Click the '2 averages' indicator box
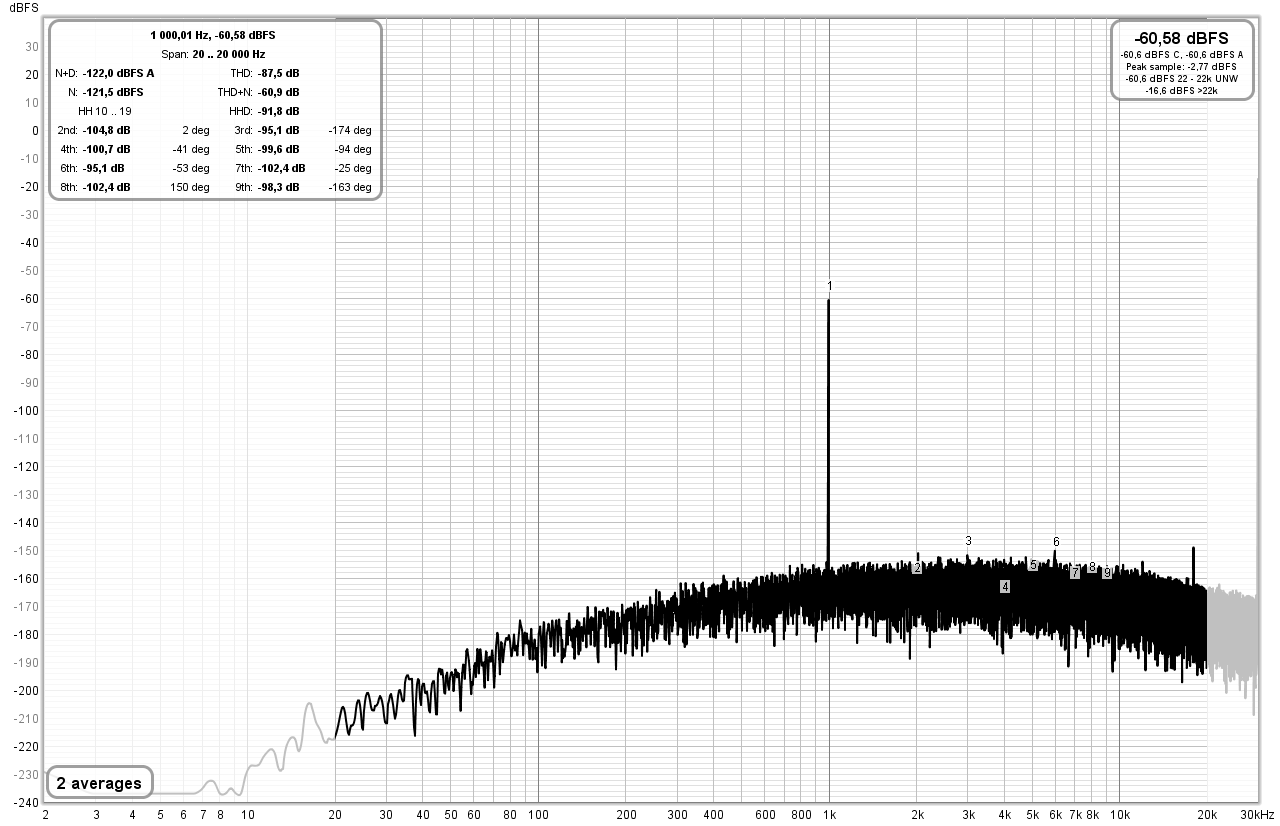This screenshot has width=1280, height=826. [99, 783]
